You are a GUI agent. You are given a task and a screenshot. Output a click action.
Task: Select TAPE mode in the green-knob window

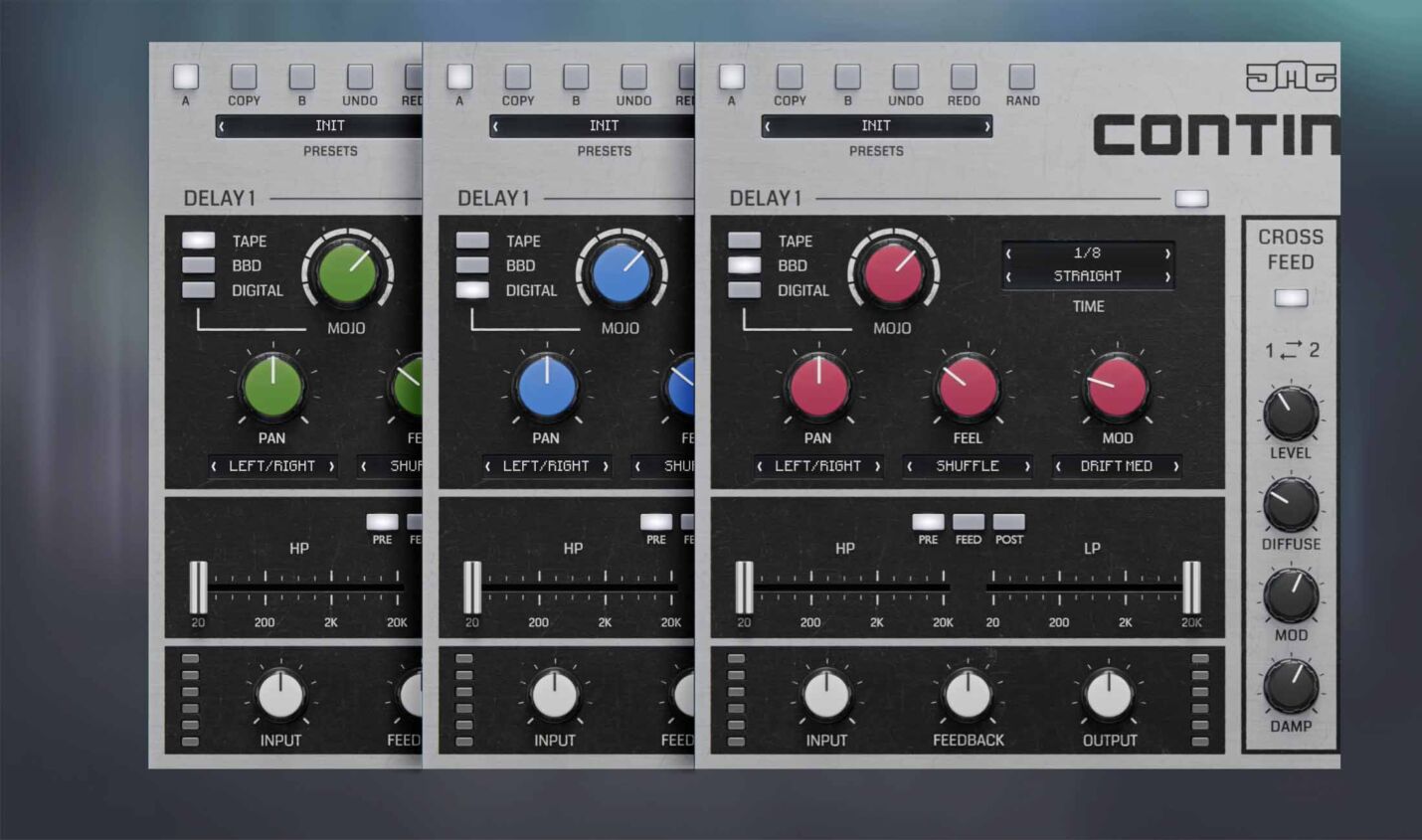tap(198, 241)
